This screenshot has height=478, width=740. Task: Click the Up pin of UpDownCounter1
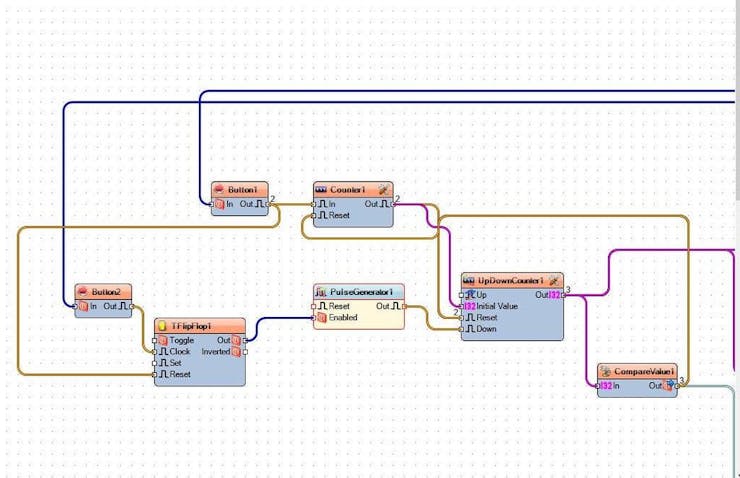point(462,295)
